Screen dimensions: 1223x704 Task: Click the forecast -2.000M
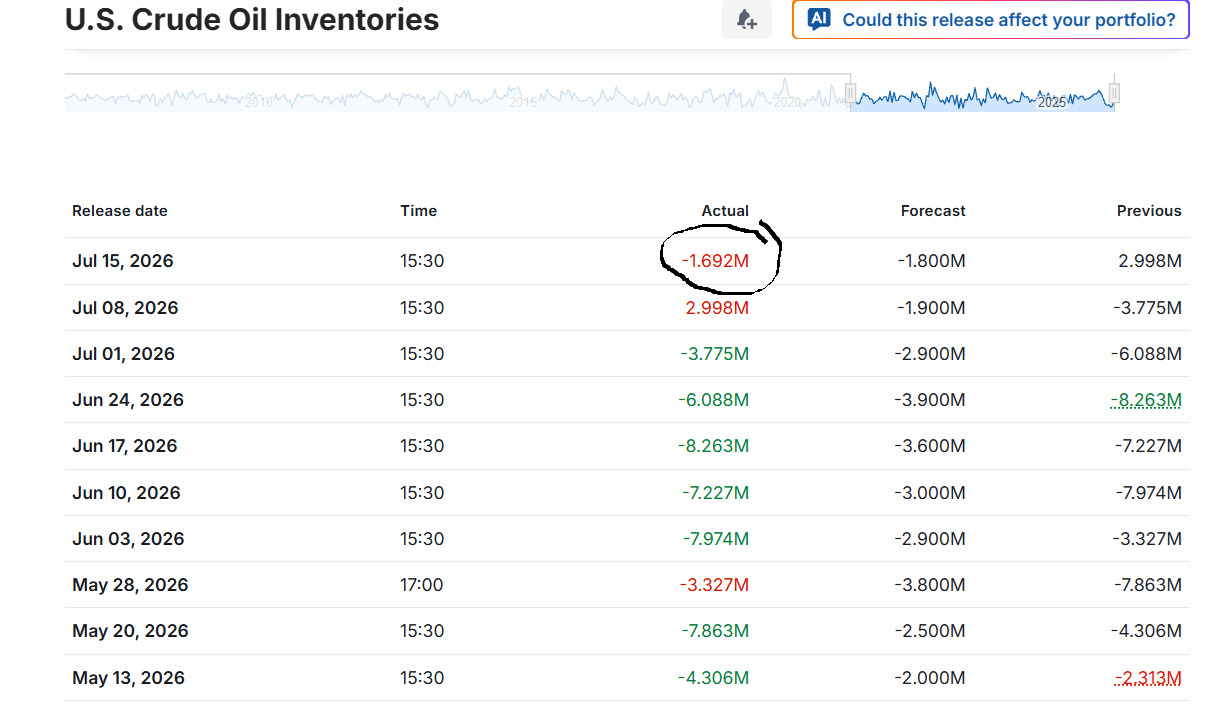[930, 678]
